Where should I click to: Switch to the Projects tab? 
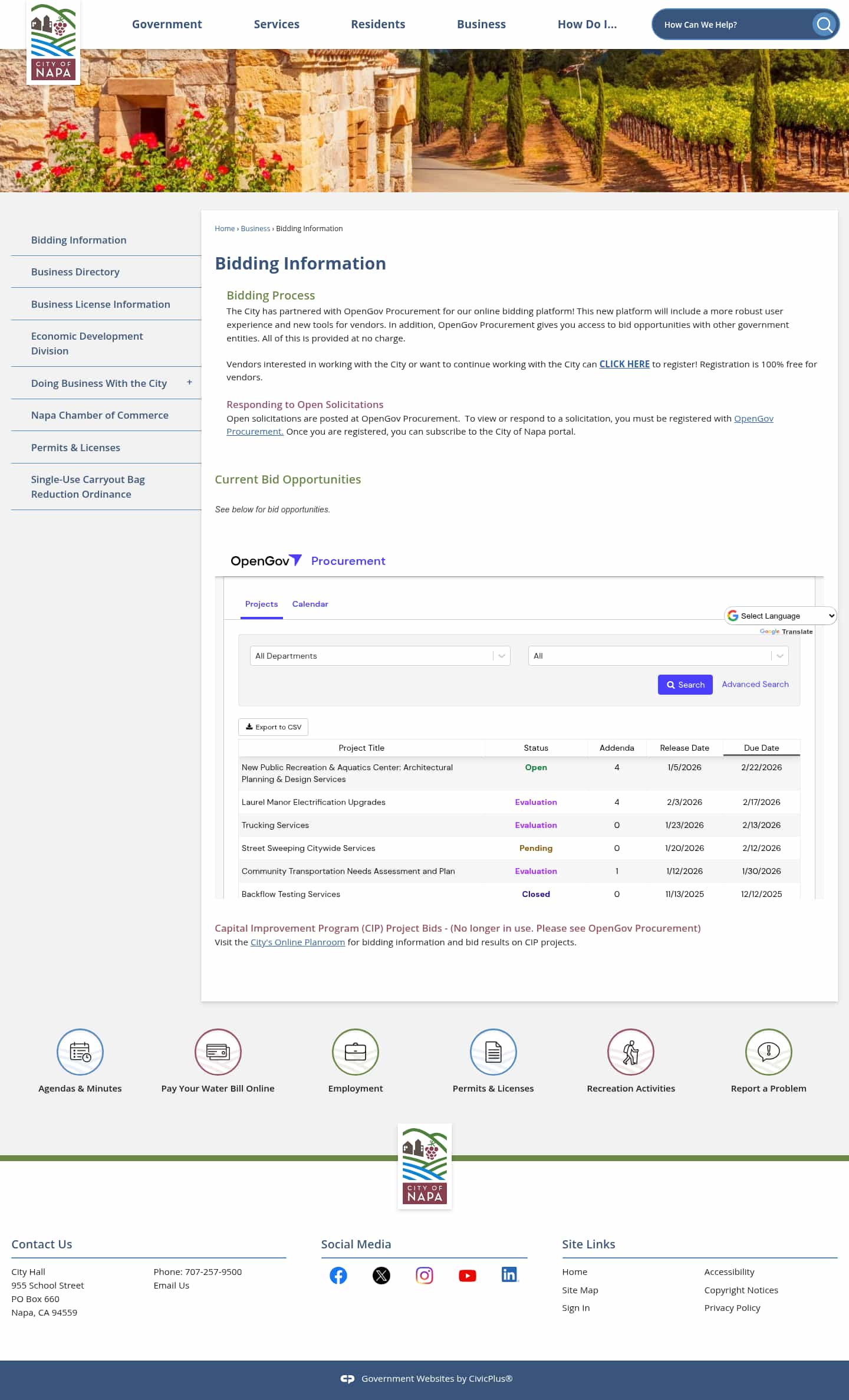coord(261,604)
